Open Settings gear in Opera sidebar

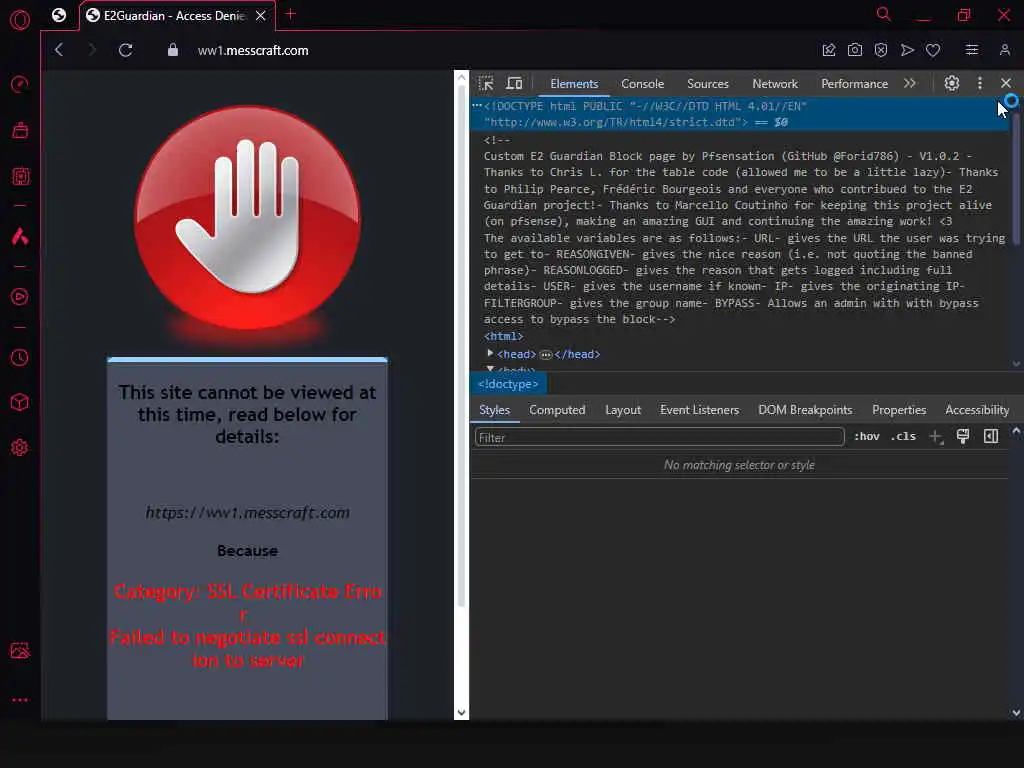tap(20, 447)
